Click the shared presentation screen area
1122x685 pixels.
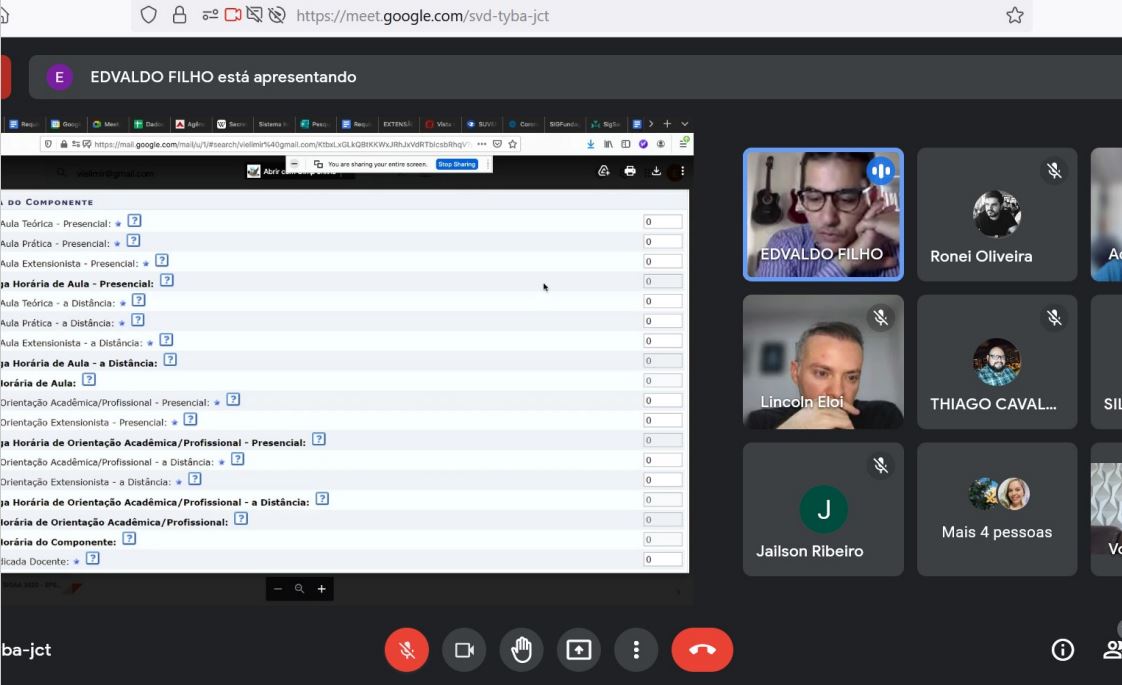[344, 360]
